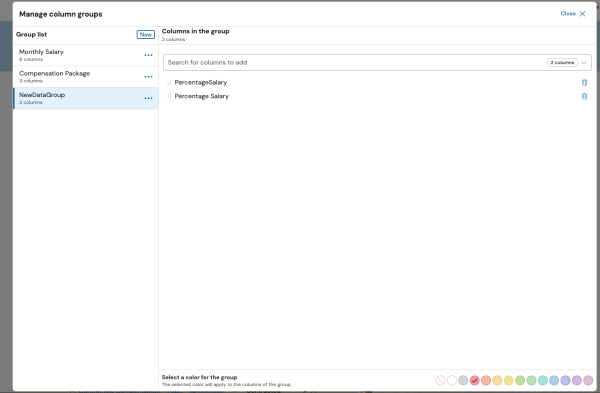
Task: Grab drag handle of PercentageSalary row
Action: (x=169, y=83)
